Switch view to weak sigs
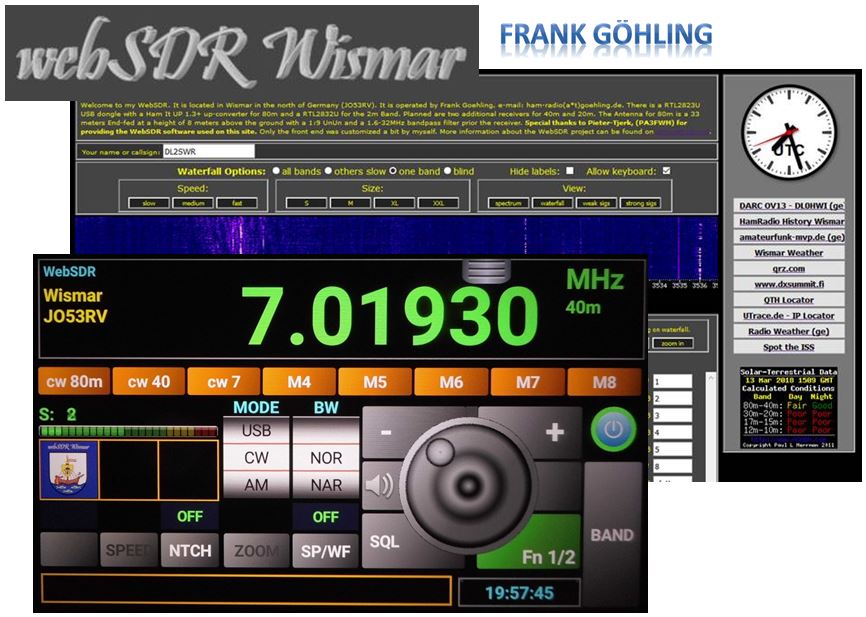This screenshot has width=866, height=617. coord(596,203)
